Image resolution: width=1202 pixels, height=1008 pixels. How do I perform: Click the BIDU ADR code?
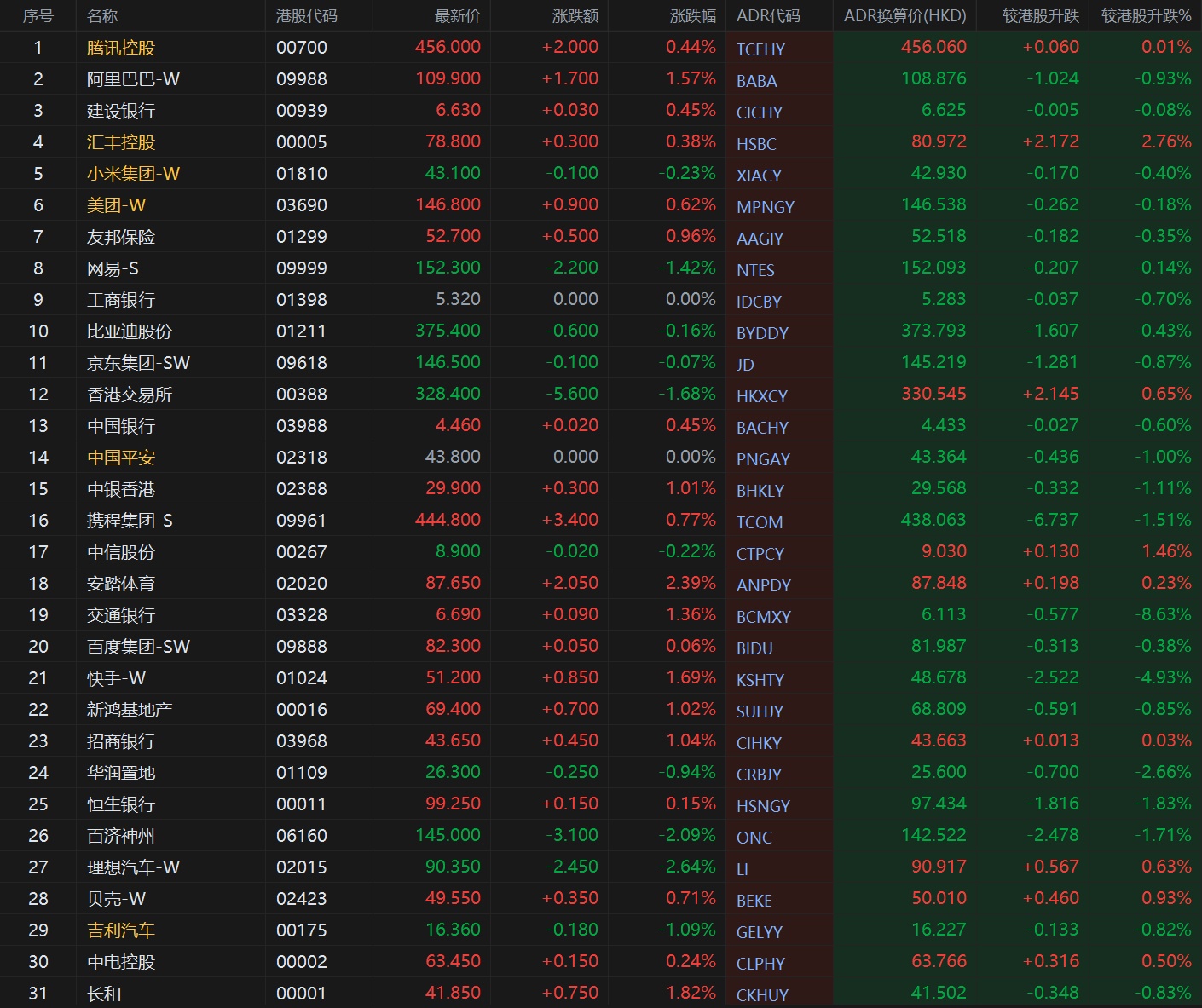point(754,648)
